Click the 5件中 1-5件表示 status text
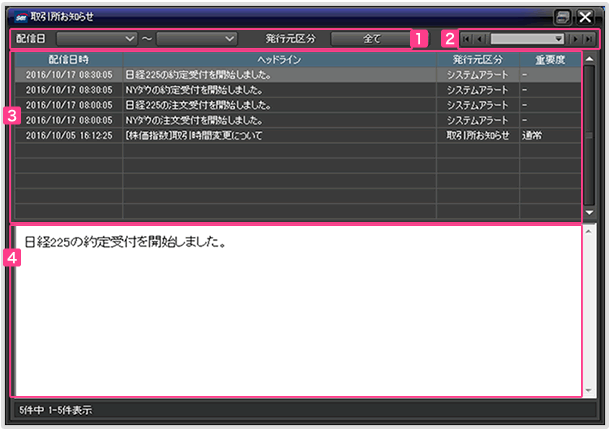Screen dimensions: 610x430 point(56,410)
